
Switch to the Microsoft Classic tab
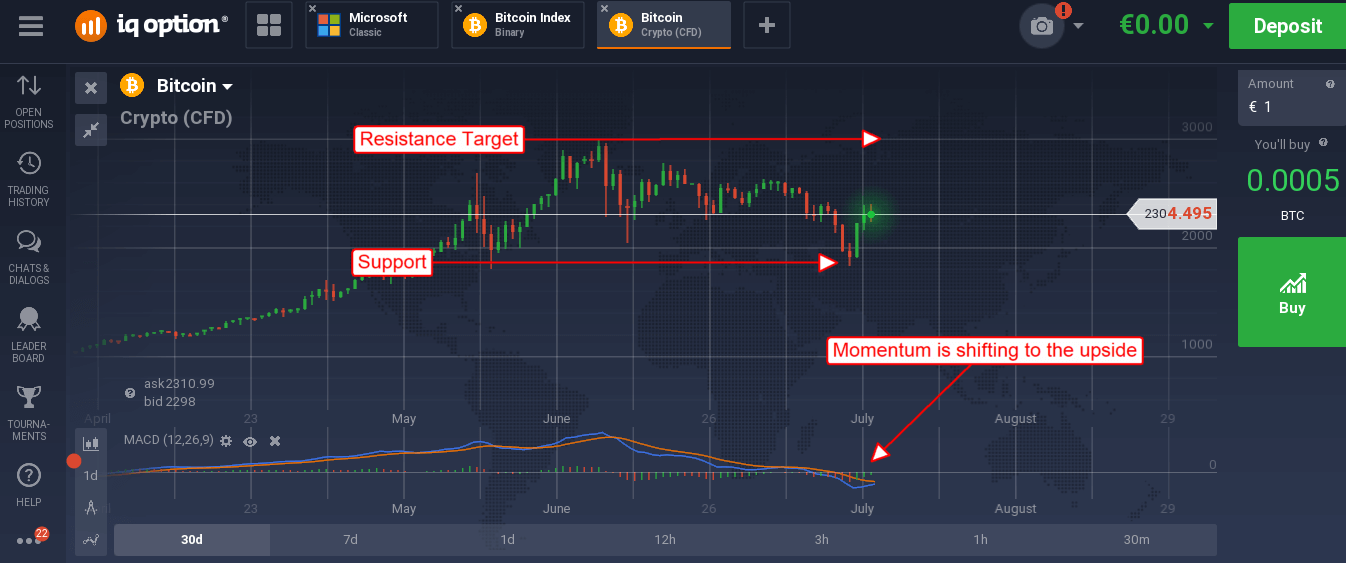tap(372, 25)
